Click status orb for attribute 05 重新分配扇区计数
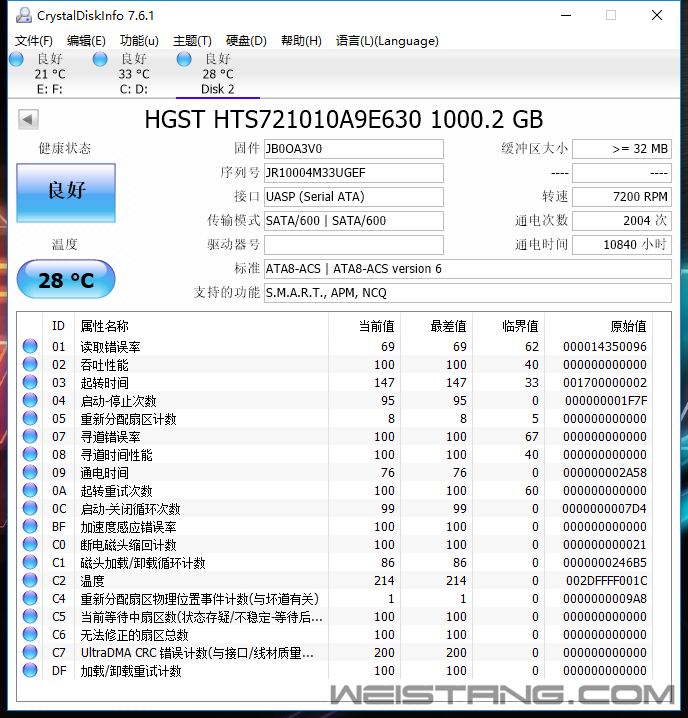The width and height of the screenshot is (688, 718). (30, 418)
